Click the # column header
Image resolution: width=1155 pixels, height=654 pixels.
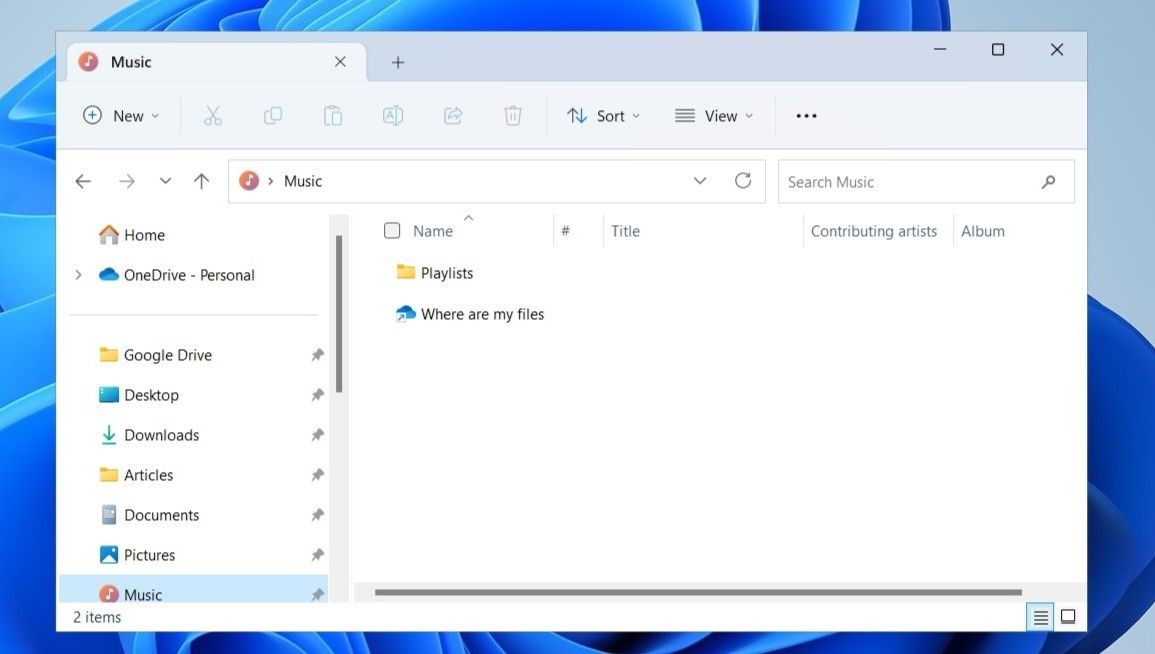(x=565, y=231)
